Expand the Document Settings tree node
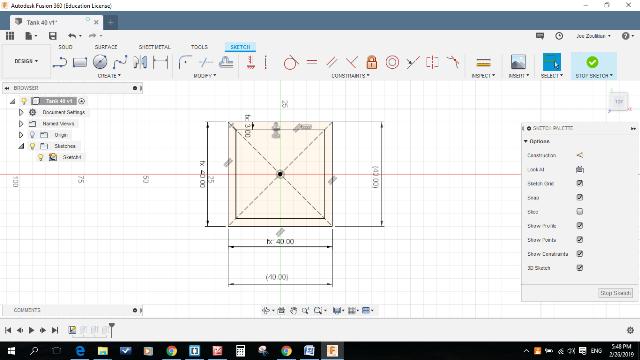Image resolution: width=640 pixels, height=360 pixels. click(21, 112)
